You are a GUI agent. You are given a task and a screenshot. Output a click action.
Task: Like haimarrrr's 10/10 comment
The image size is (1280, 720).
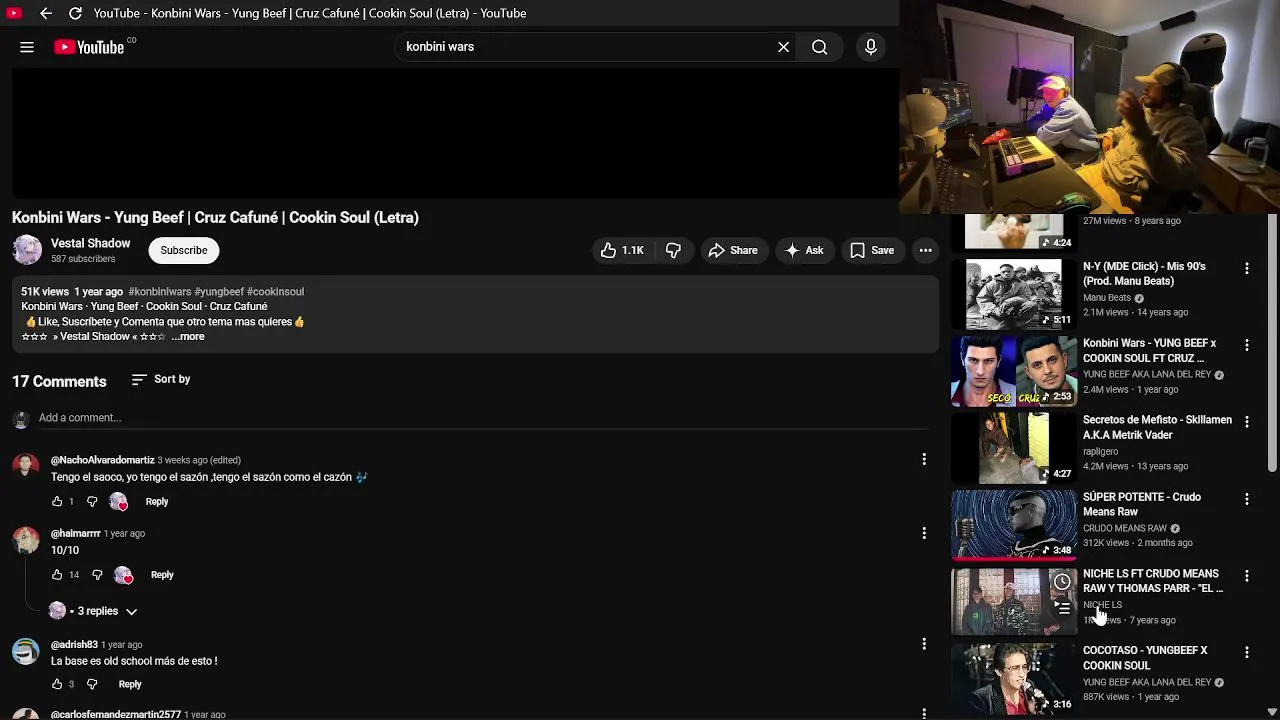tap(57, 575)
